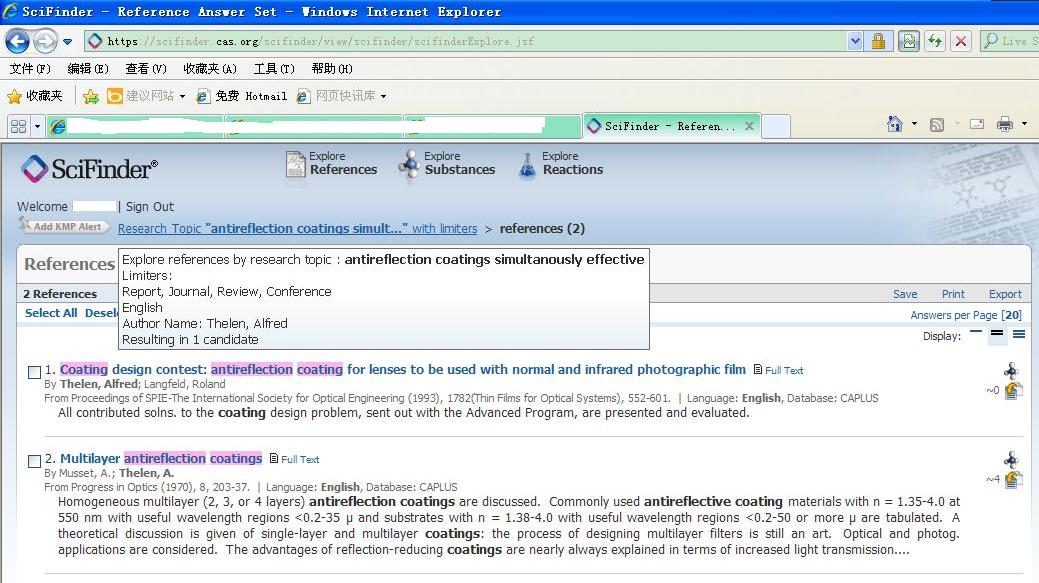This screenshot has height=583, width=1039.
Task: Click the Save link
Action: pyautogui.click(x=905, y=294)
